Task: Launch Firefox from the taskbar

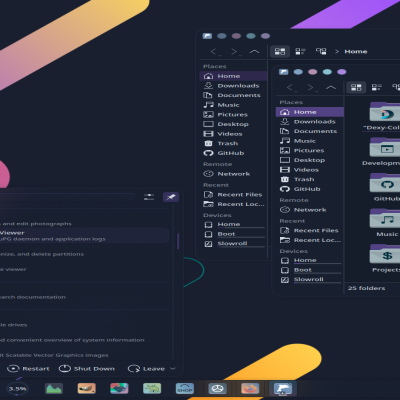Action: [x=250, y=389]
